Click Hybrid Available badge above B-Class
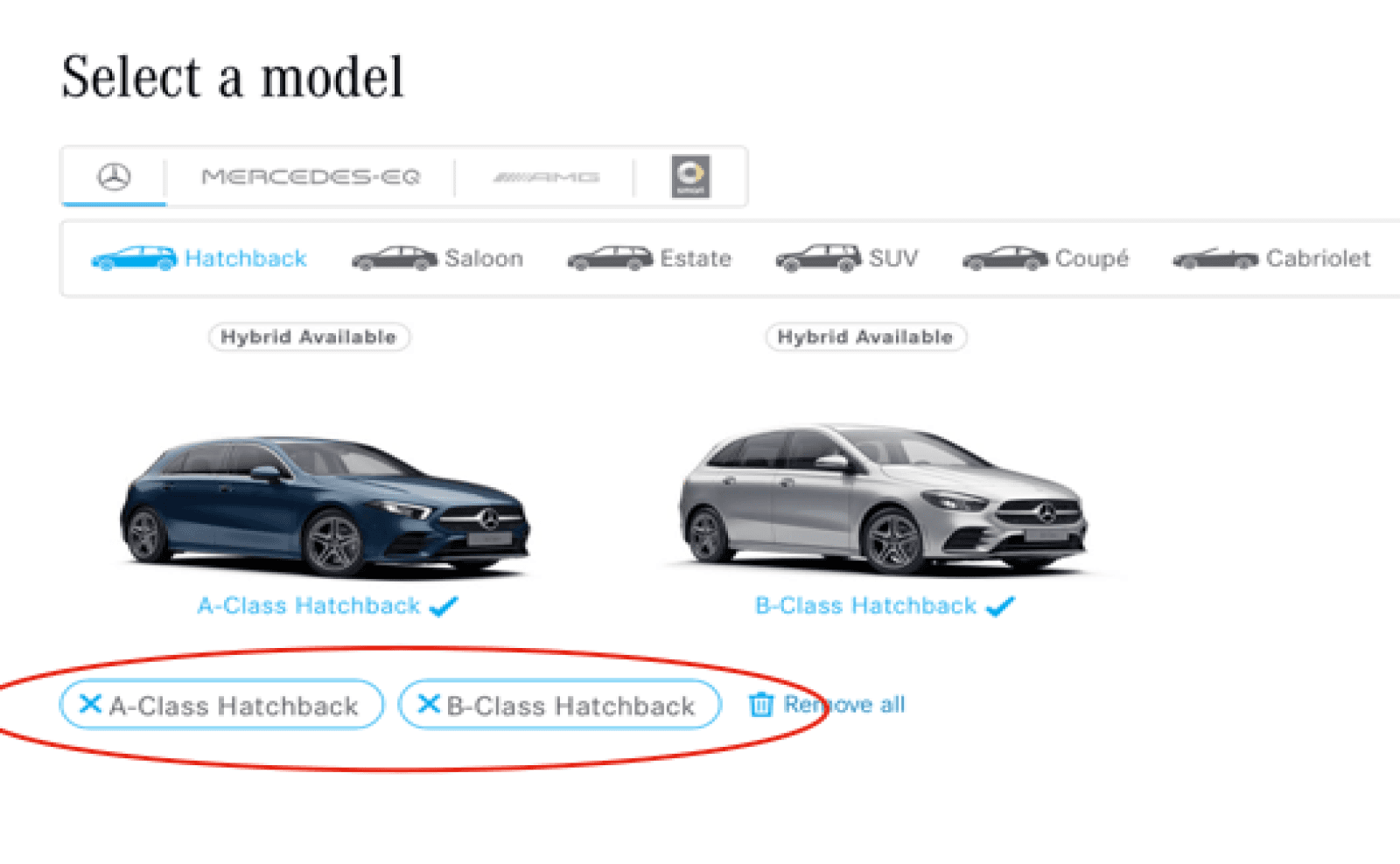Screen dimensions: 1400x864 tap(866, 338)
